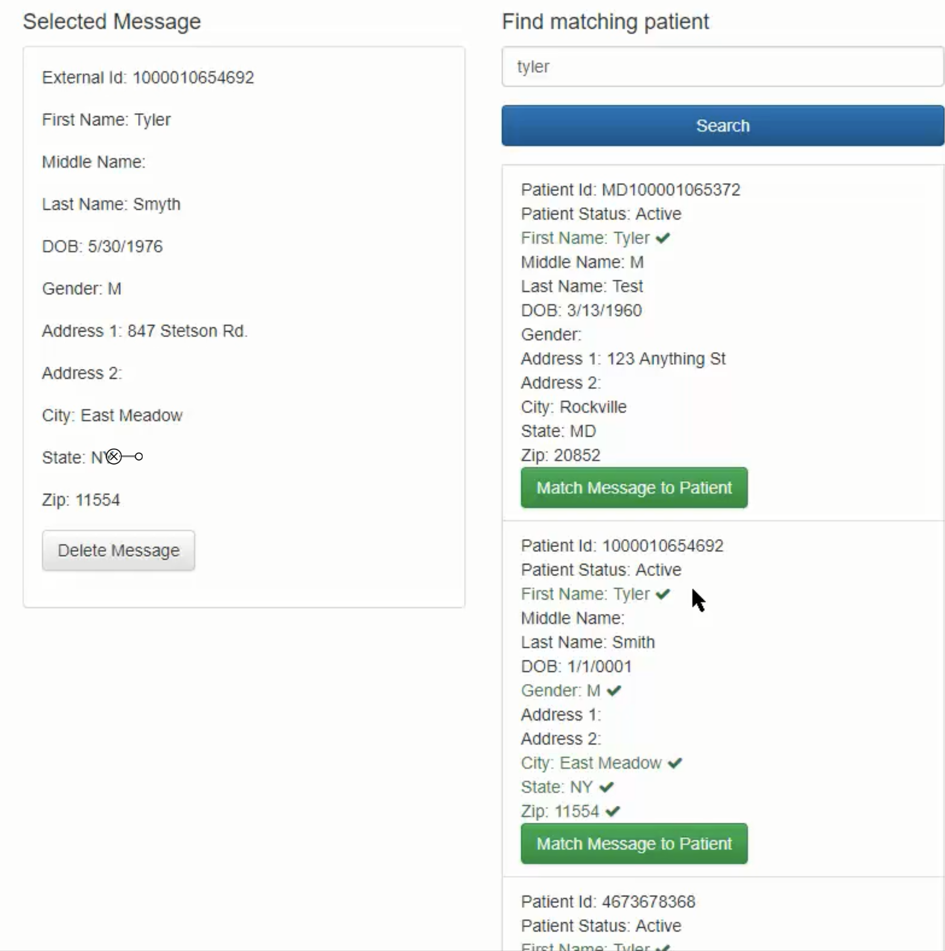The height and width of the screenshot is (951, 945).
Task: Click the Address 1: 847 Stetson Rd. line
Action: pyautogui.click(x=144, y=331)
